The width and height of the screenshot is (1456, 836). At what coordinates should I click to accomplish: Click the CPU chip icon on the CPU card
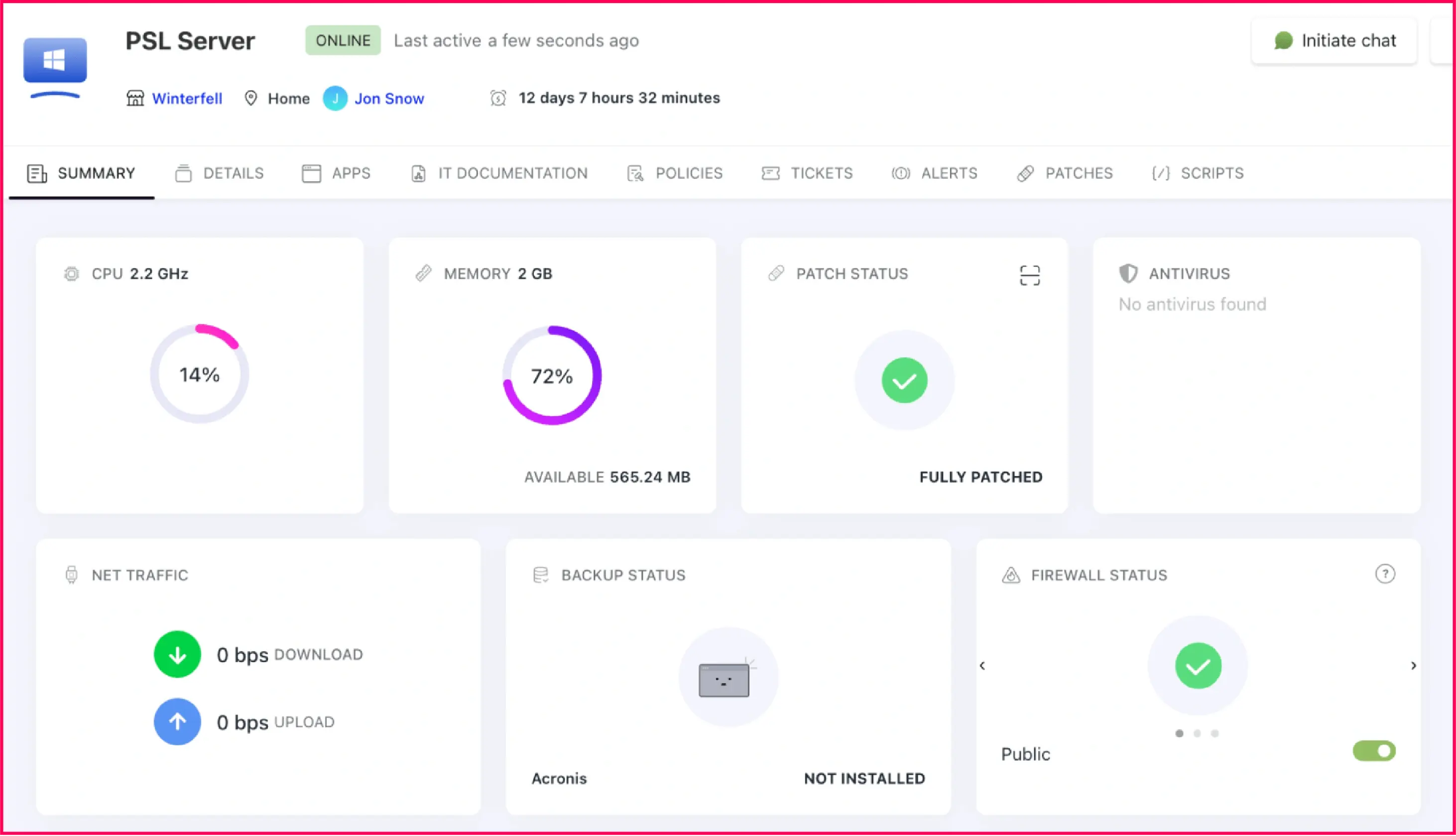(71, 274)
